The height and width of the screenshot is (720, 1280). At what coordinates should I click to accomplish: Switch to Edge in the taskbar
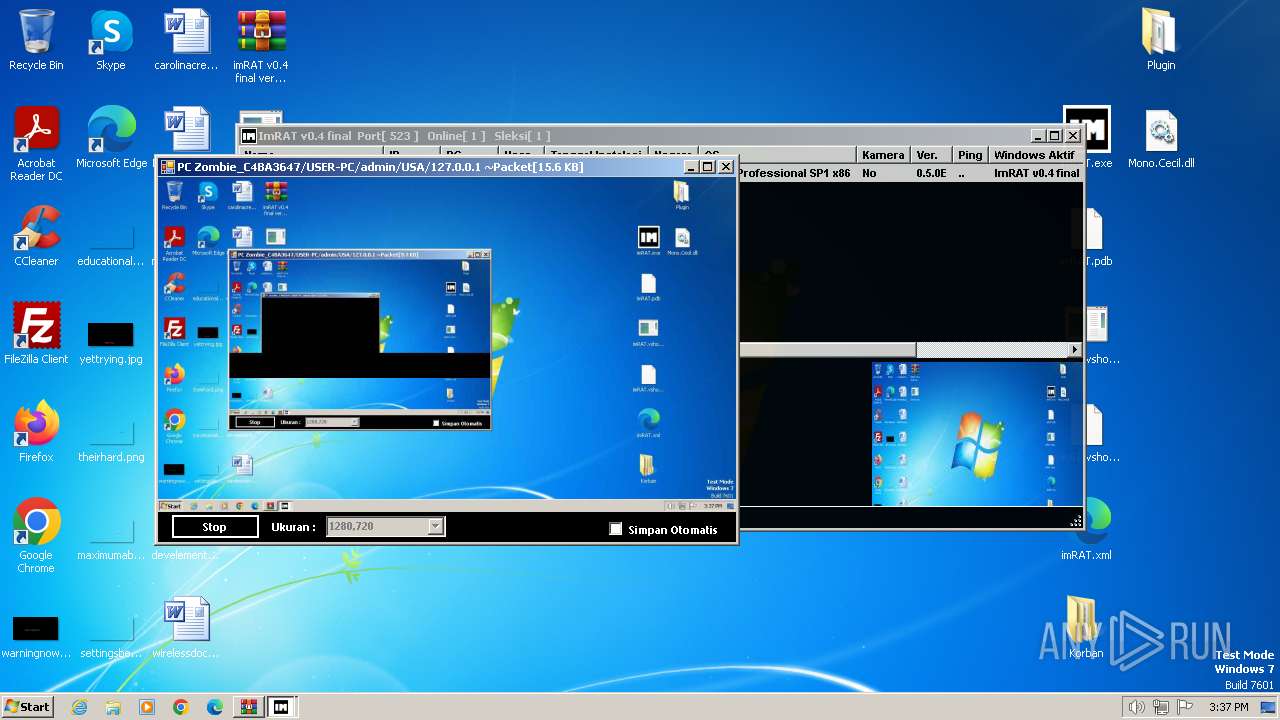[215, 707]
